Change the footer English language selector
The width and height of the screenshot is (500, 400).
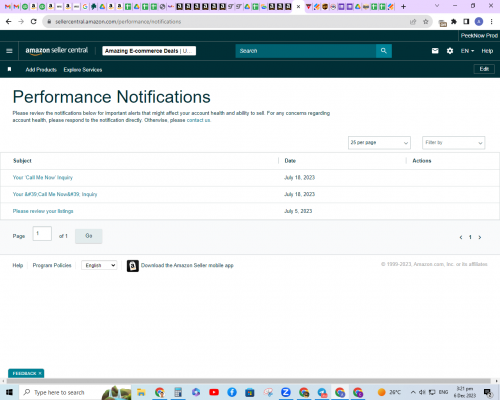pos(99,265)
